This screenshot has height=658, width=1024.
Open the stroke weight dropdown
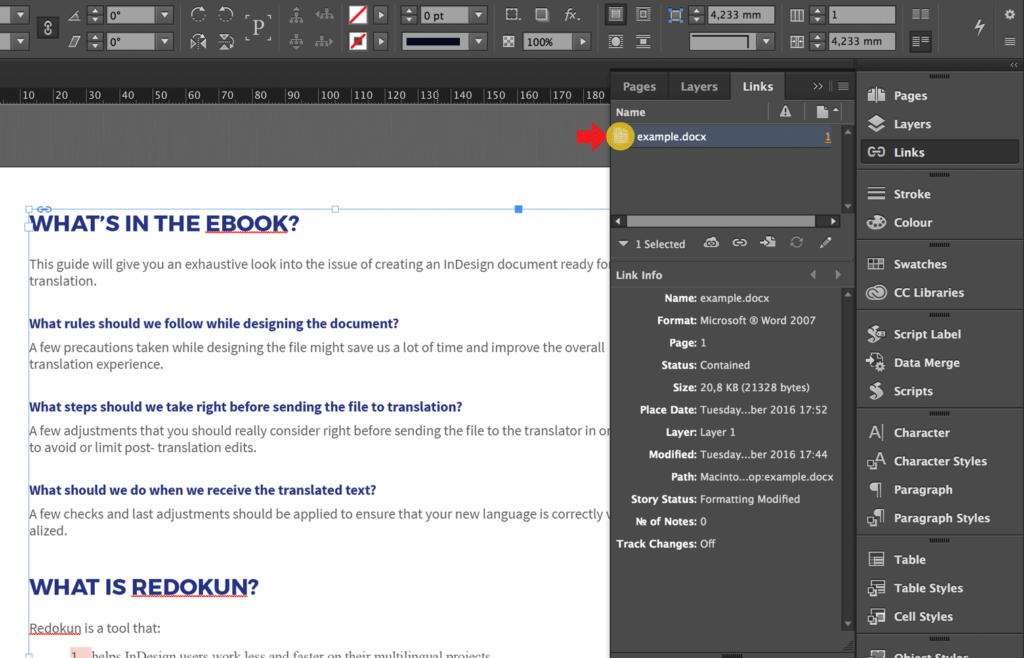(478, 15)
